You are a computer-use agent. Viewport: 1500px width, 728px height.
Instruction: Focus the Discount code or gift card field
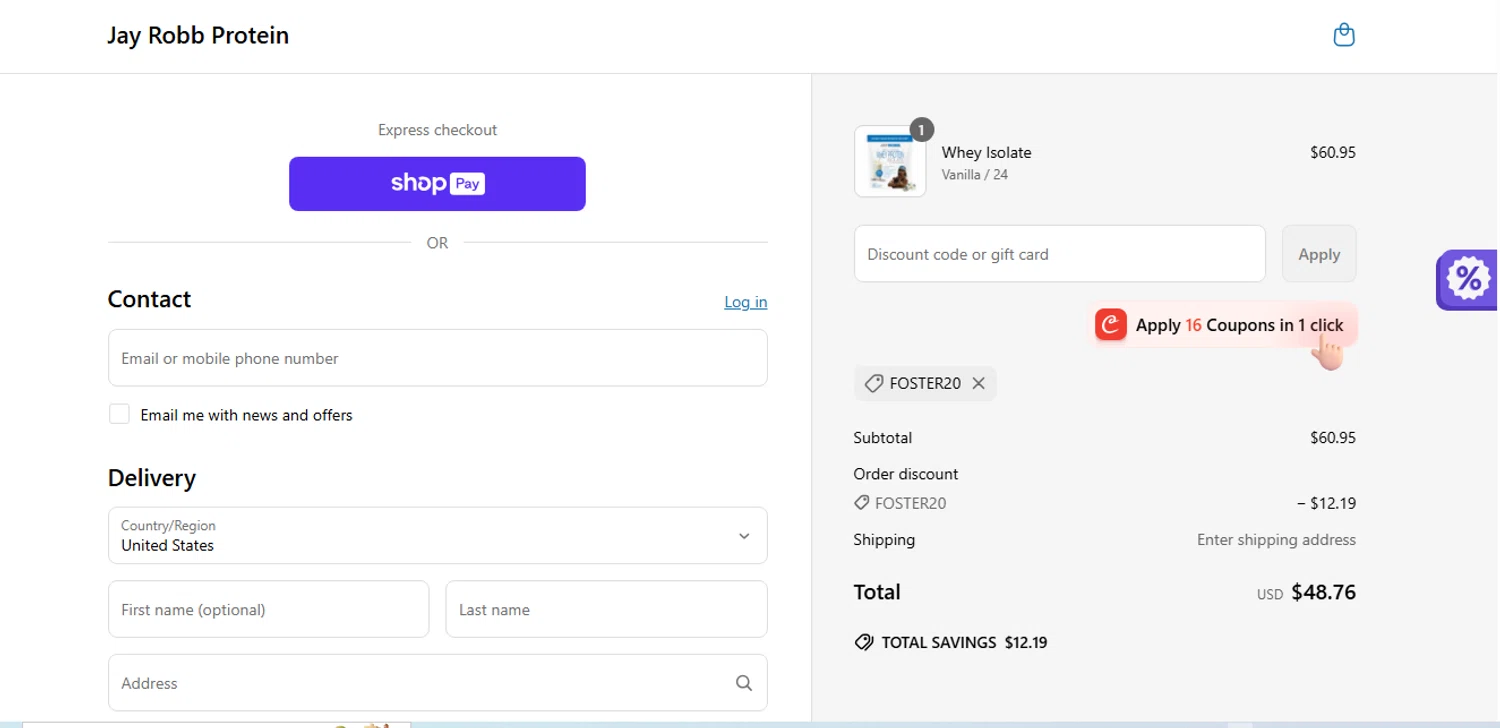click(x=1060, y=254)
